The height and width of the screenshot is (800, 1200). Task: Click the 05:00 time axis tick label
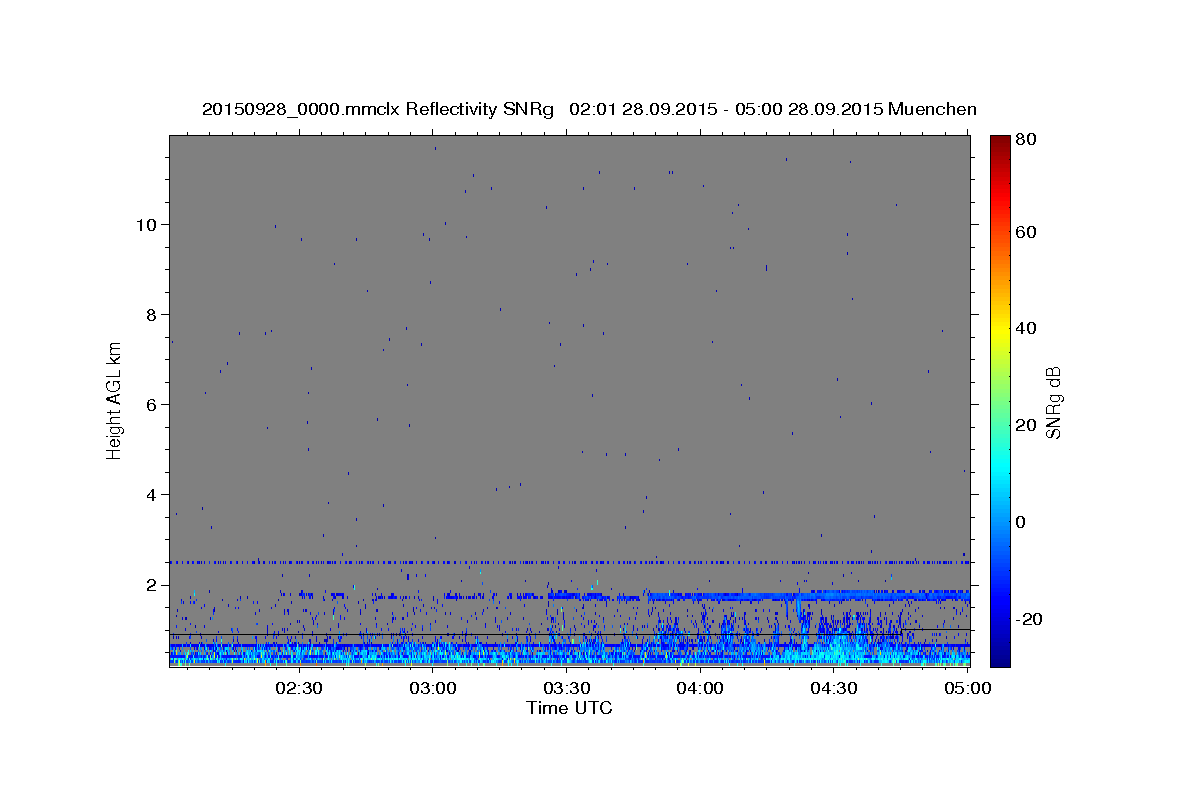pos(968,688)
